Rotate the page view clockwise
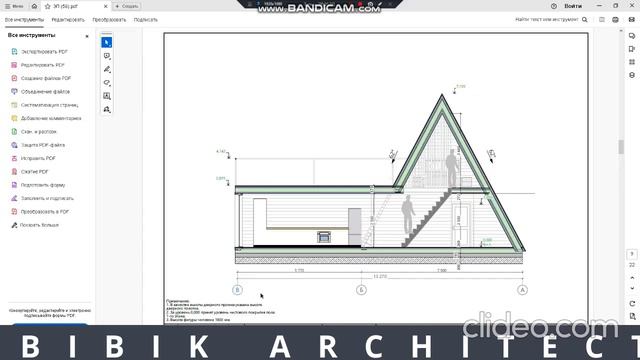Image resolution: width=640 pixels, height=360 pixels. tap(632, 304)
